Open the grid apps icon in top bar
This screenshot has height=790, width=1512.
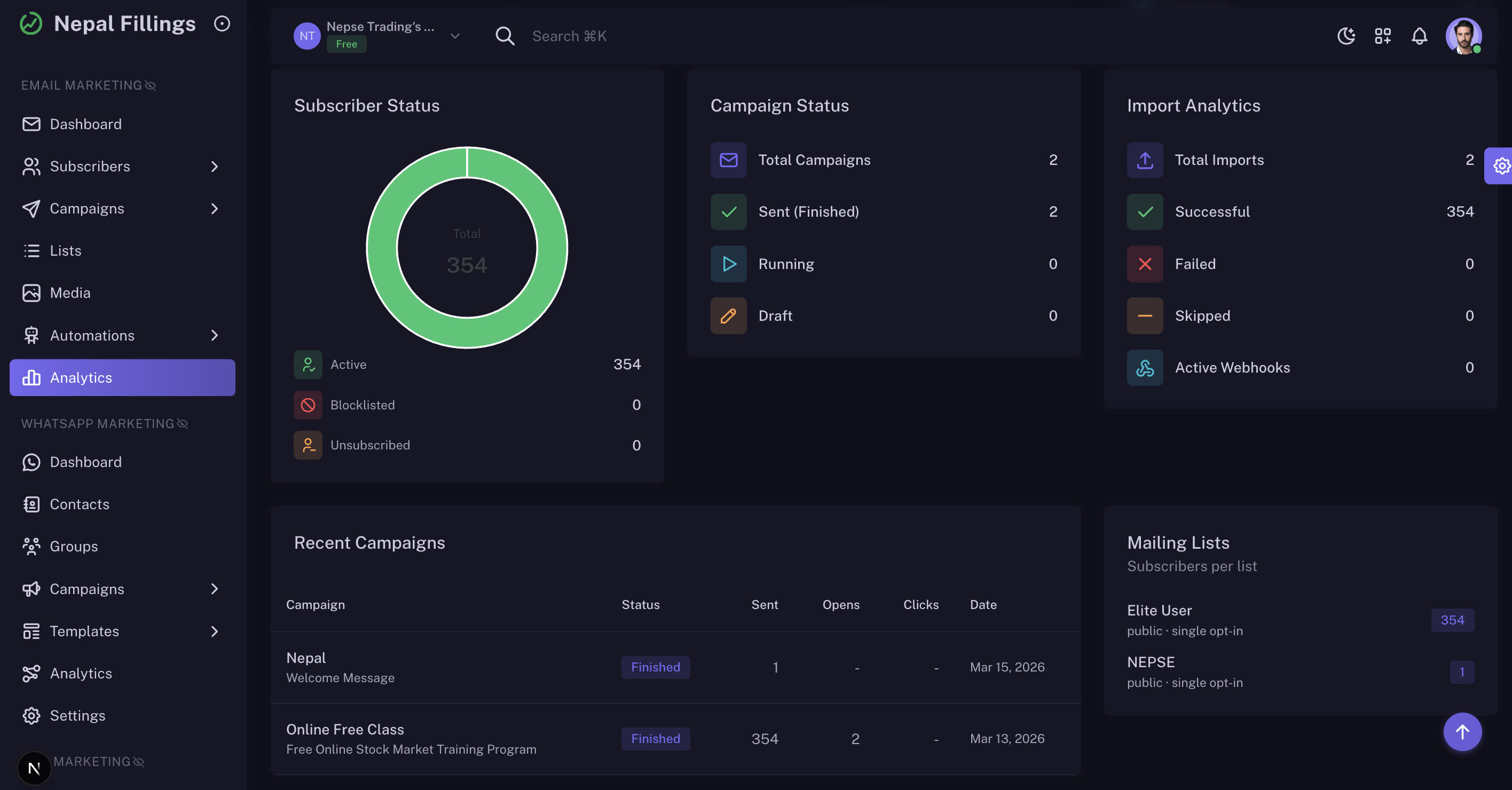click(x=1382, y=36)
